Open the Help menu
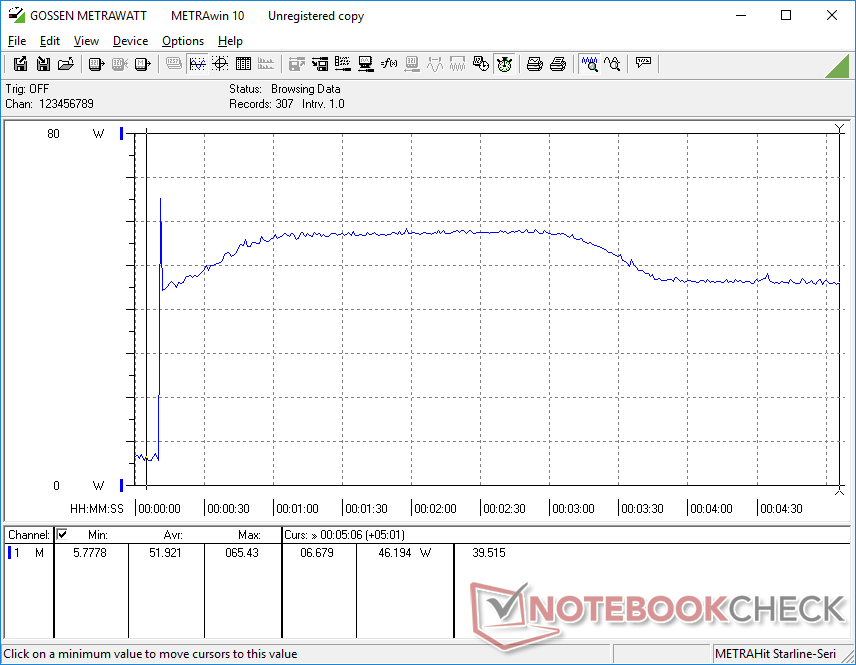Screen dimensions: 856x665 [230, 41]
